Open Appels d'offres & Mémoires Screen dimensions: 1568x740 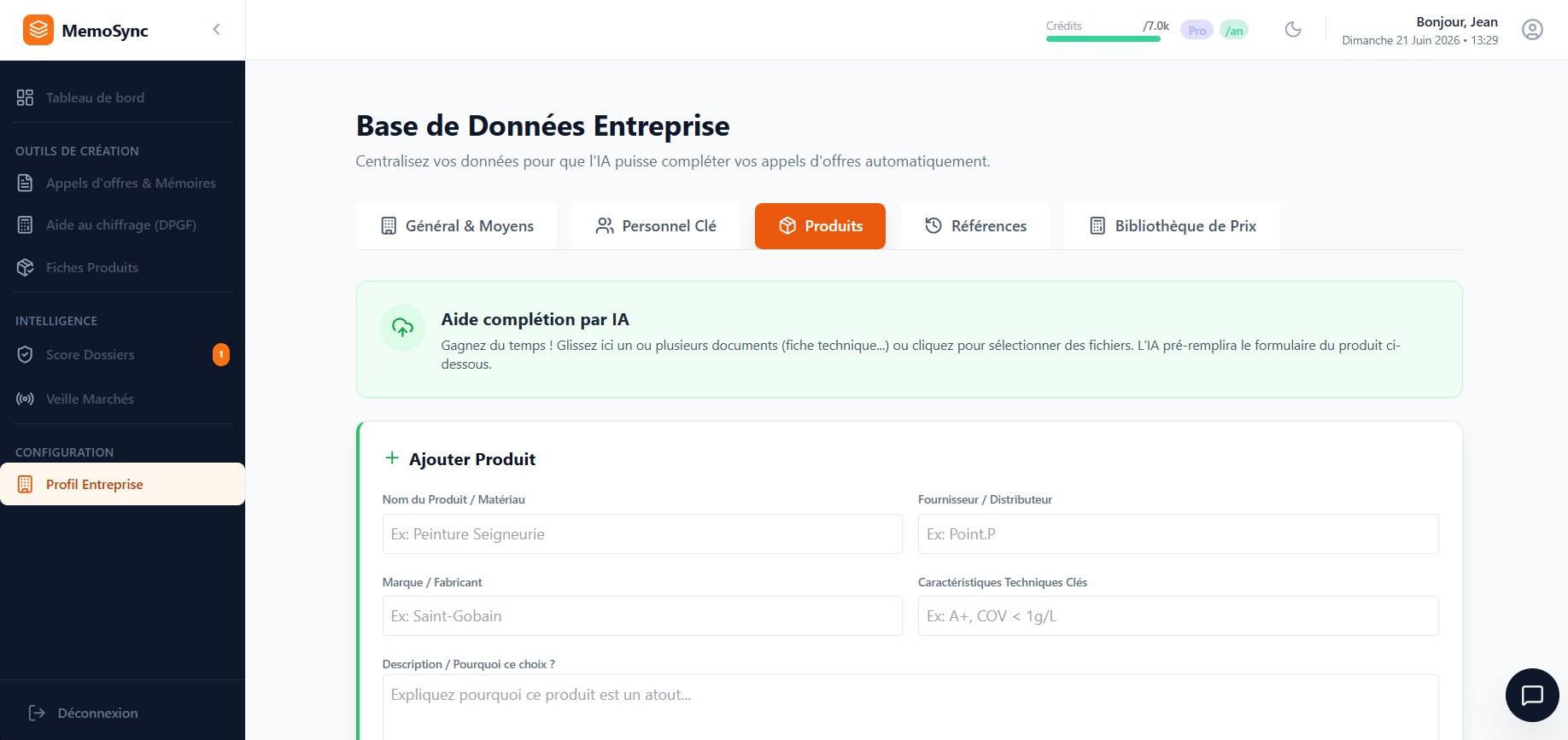pyautogui.click(x=123, y=183)
